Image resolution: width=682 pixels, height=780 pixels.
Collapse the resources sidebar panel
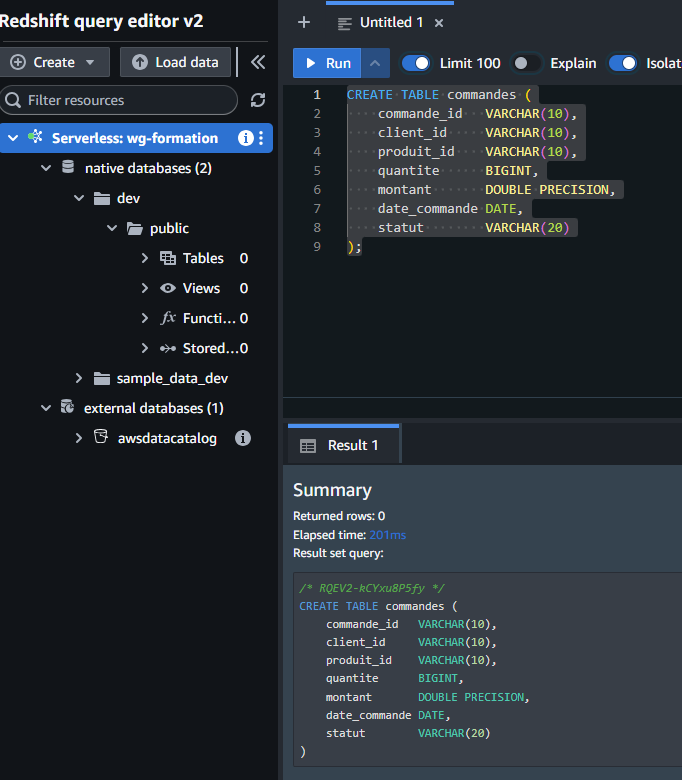[258, 62]
